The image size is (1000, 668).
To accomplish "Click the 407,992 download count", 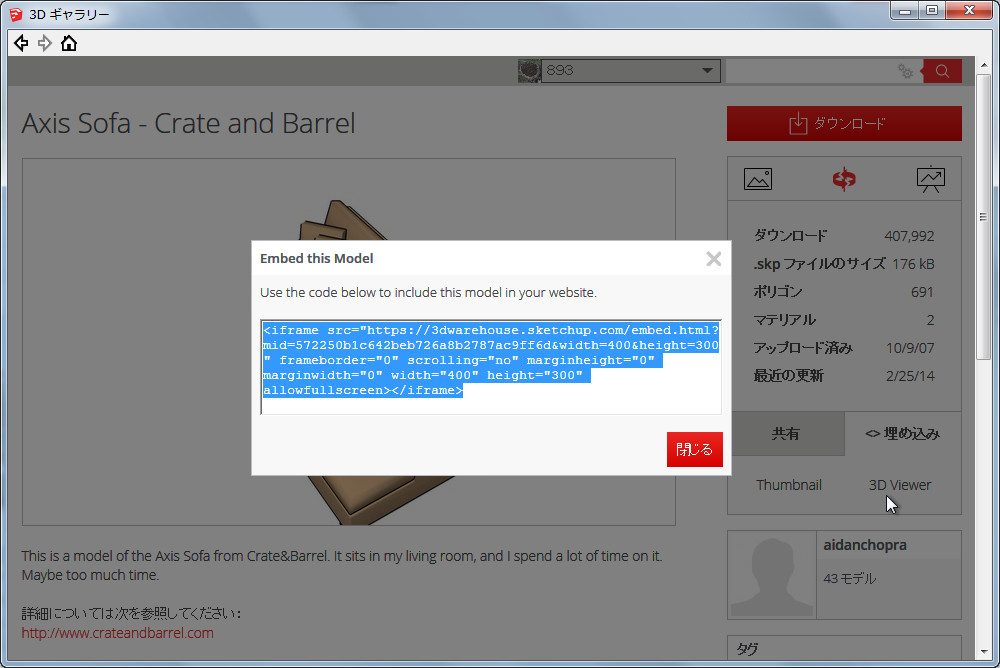I will tap(909, 236).
